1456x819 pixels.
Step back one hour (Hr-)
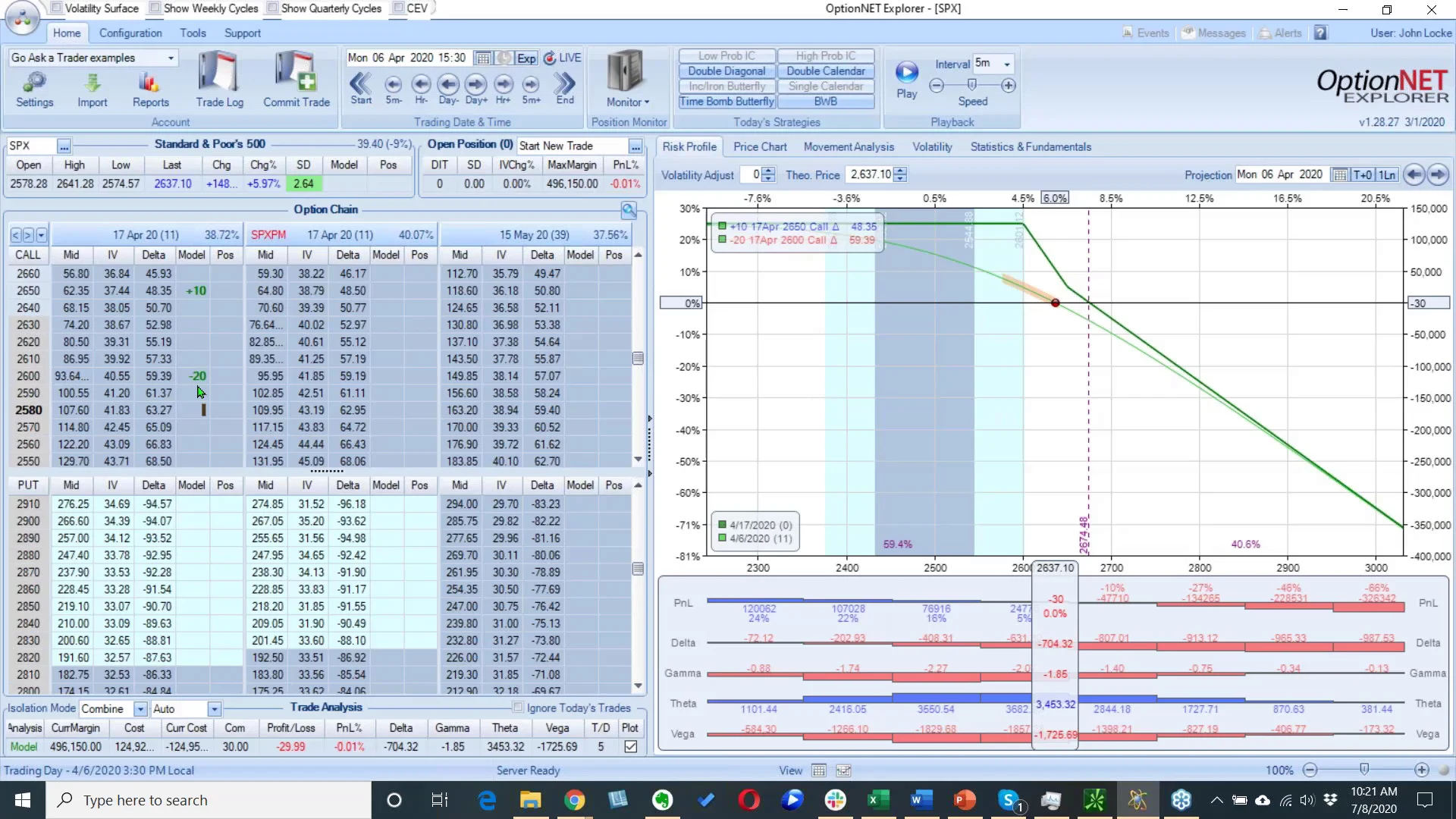tap(421, 88)
